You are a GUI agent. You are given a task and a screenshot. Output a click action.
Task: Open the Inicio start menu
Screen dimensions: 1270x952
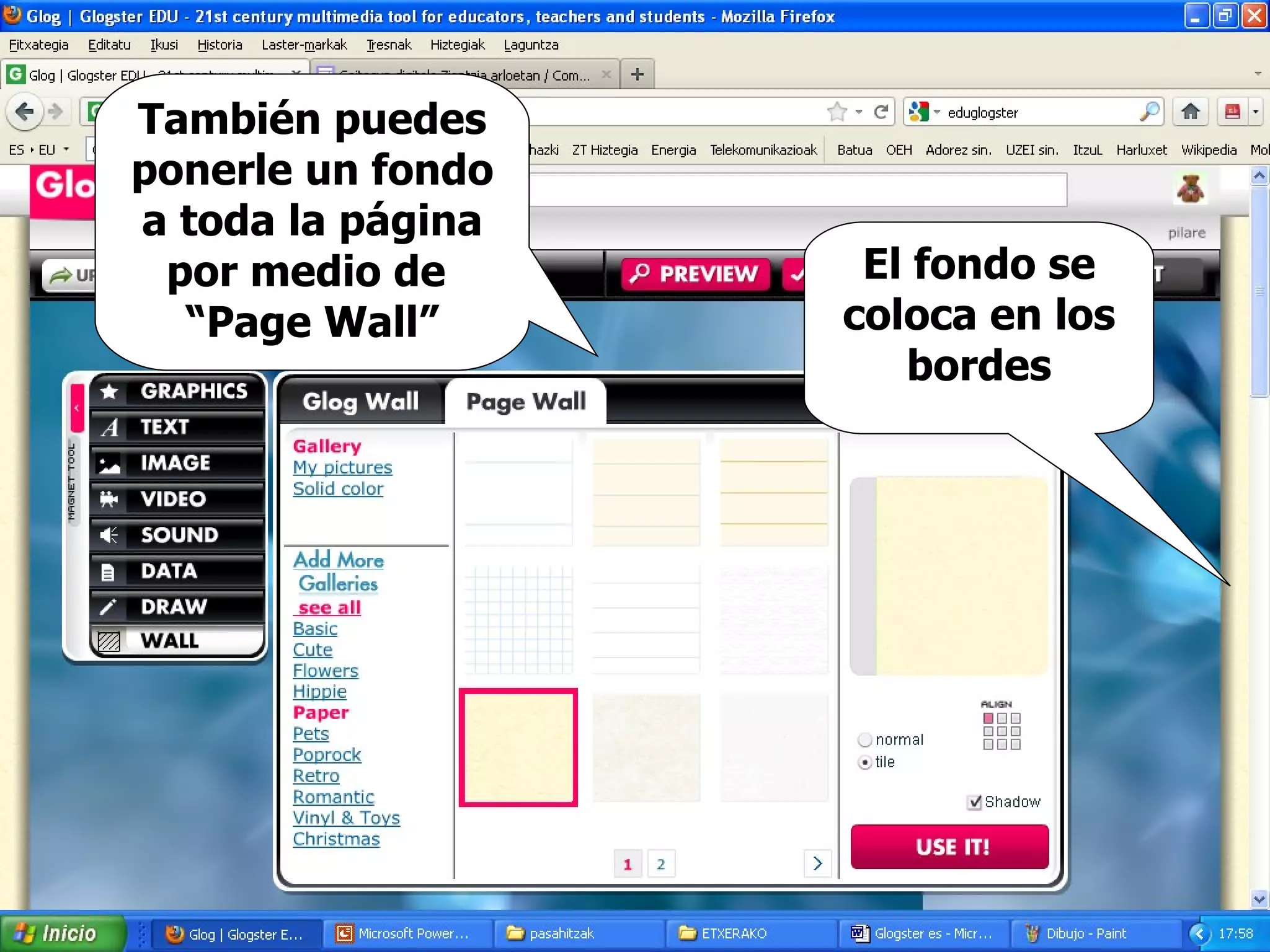pyautogui.click(x=62, y=933)
